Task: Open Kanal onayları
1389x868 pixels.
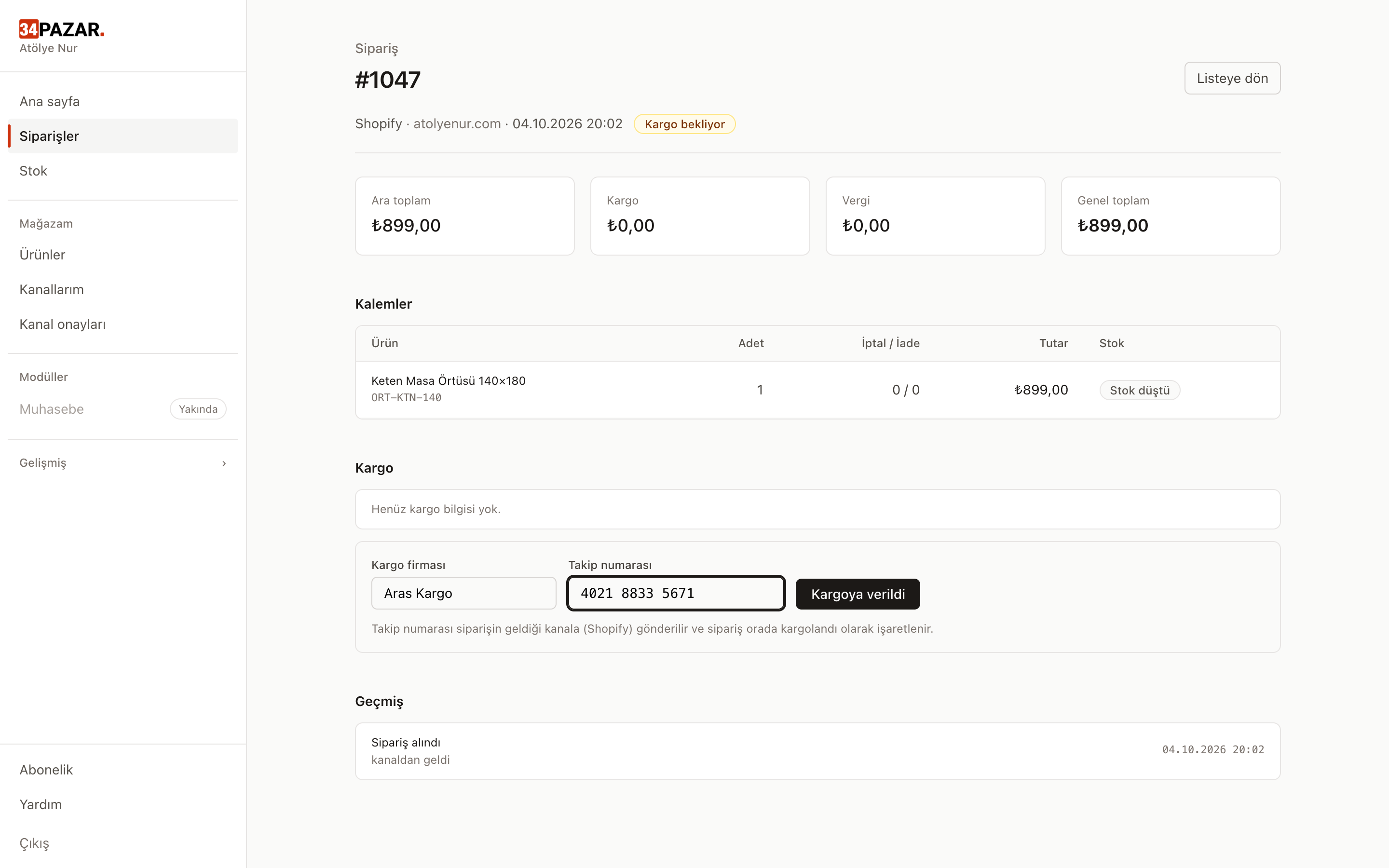Action: click(x=123, y=325)
